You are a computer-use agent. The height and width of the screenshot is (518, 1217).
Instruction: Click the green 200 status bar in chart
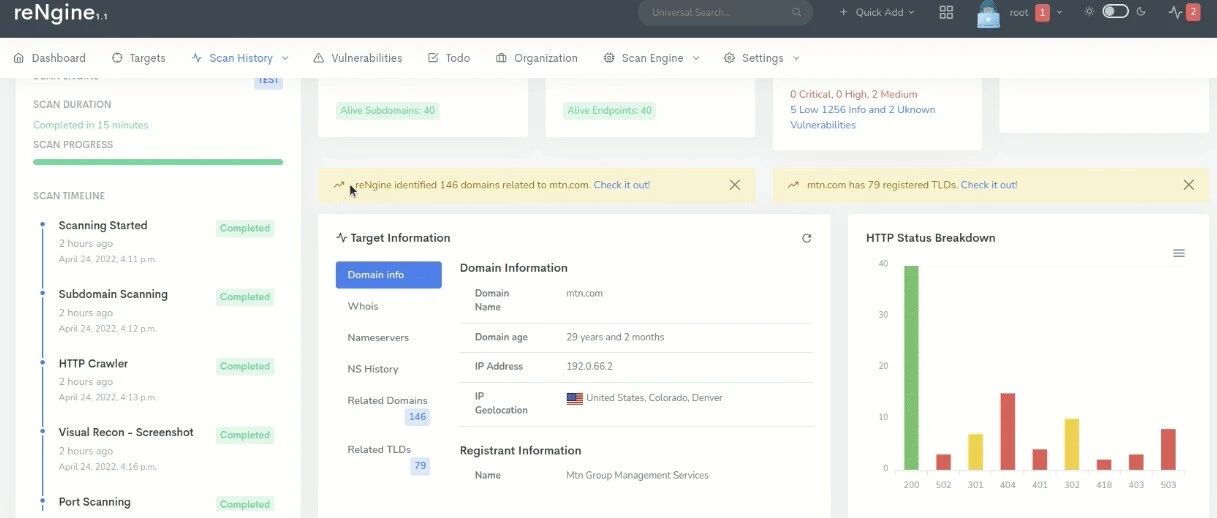click(911, 367)
